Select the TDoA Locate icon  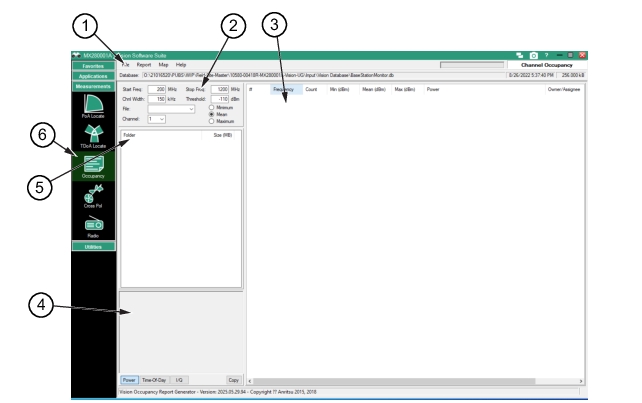point(91,132)
